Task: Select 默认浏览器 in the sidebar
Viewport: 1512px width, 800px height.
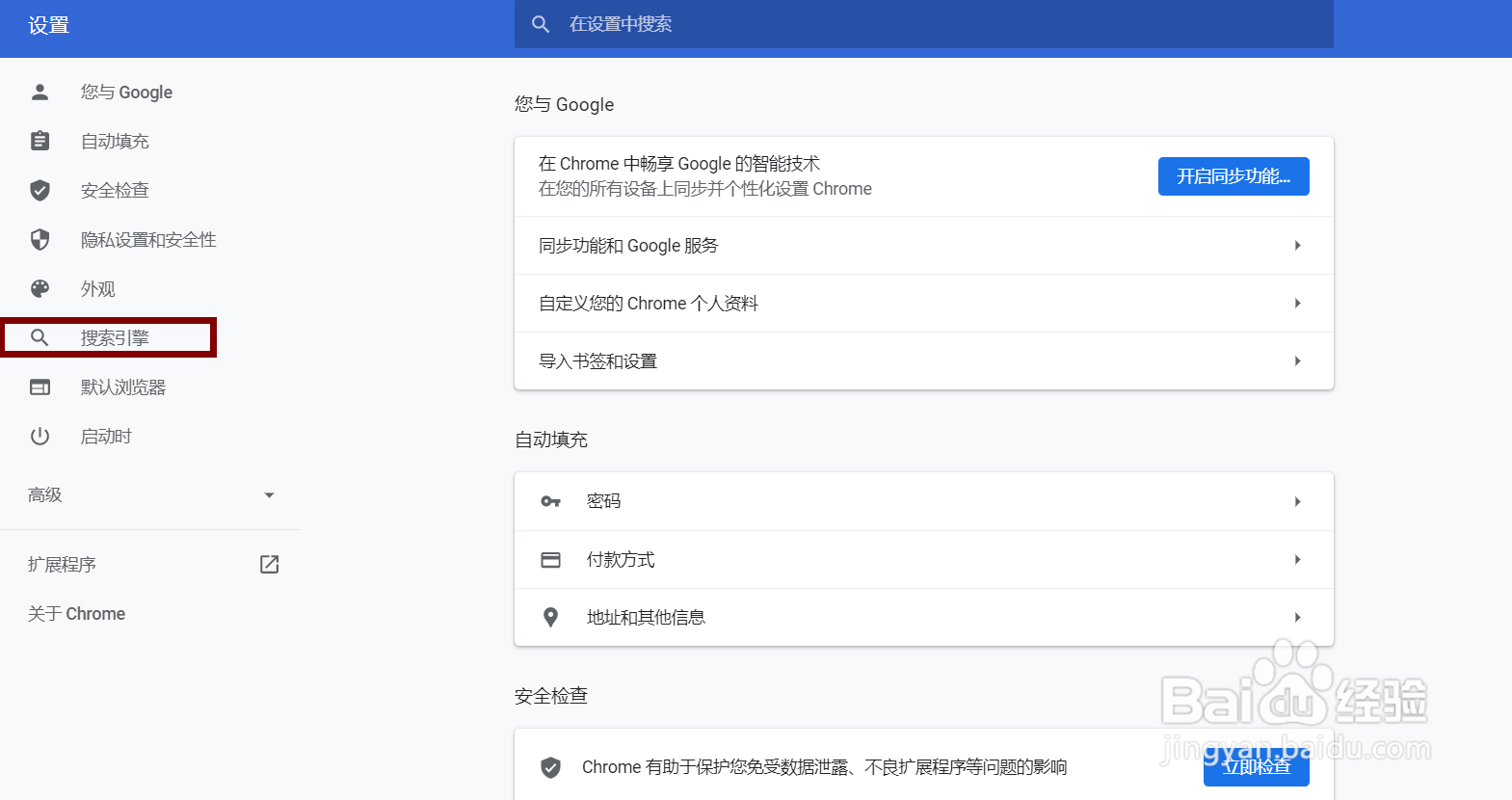Action: 123,387
